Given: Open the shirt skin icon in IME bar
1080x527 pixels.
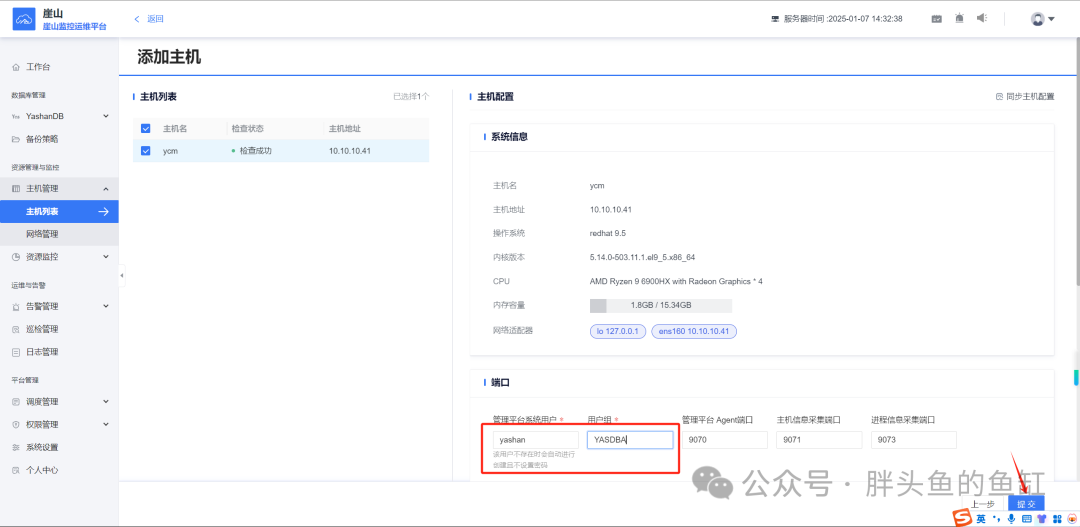Looking at the screenshot, I should point(1041,518).
